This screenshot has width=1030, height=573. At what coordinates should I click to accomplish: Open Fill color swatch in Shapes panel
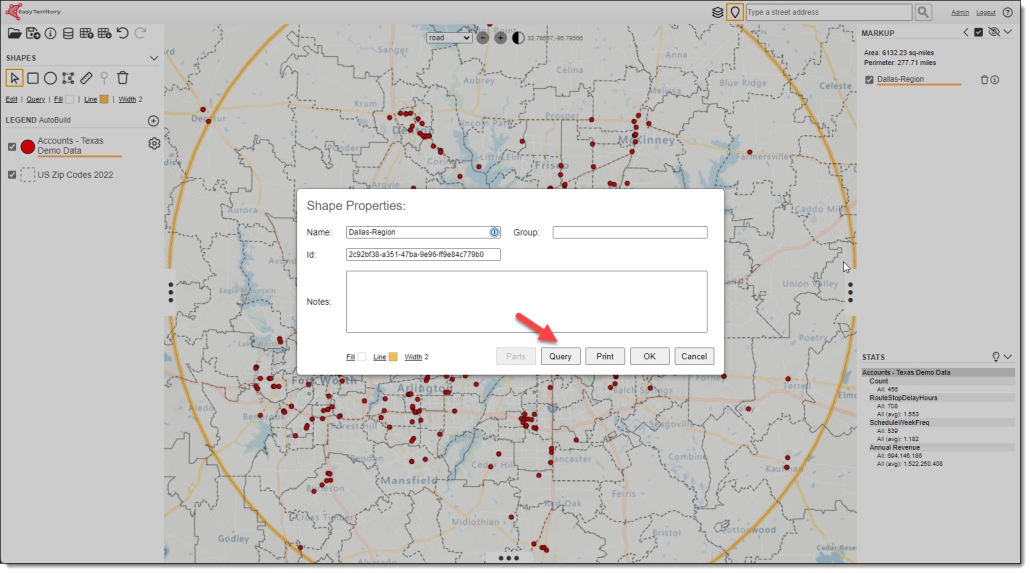tap(70, 99)
